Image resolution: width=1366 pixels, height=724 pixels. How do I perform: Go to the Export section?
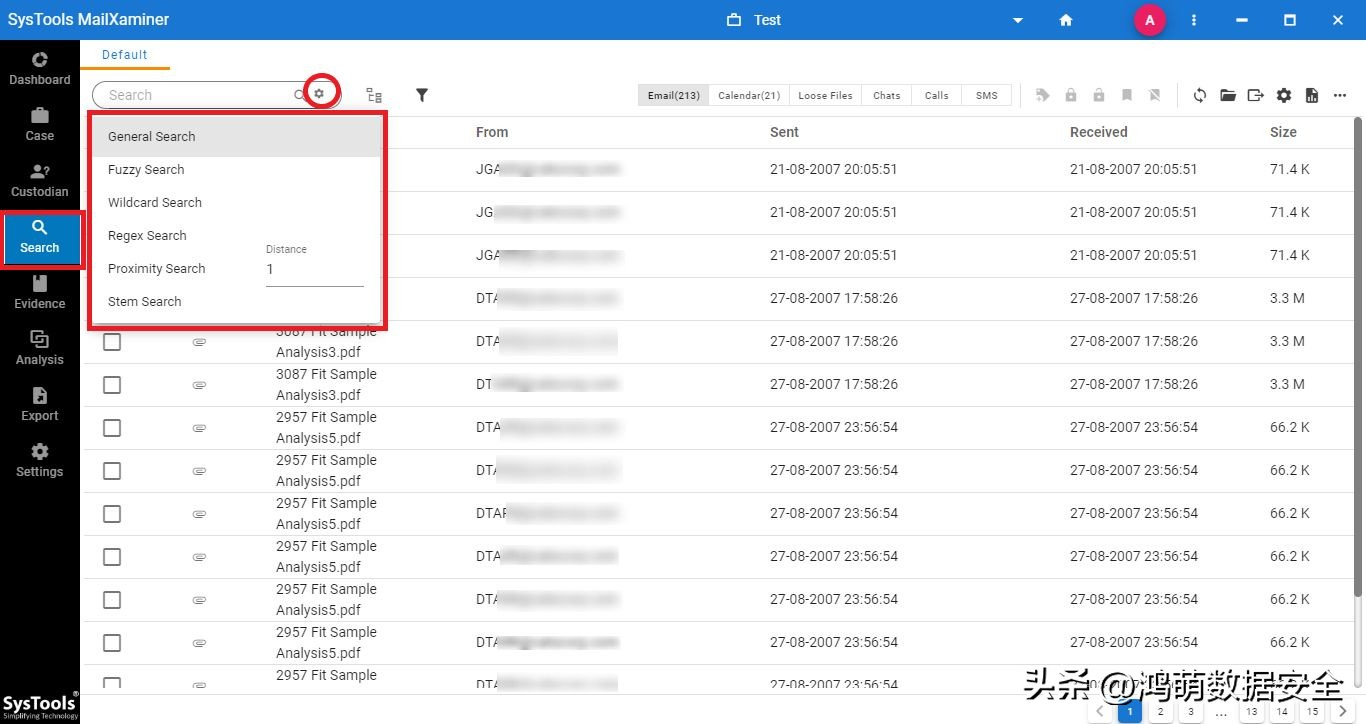pos(40,405)
